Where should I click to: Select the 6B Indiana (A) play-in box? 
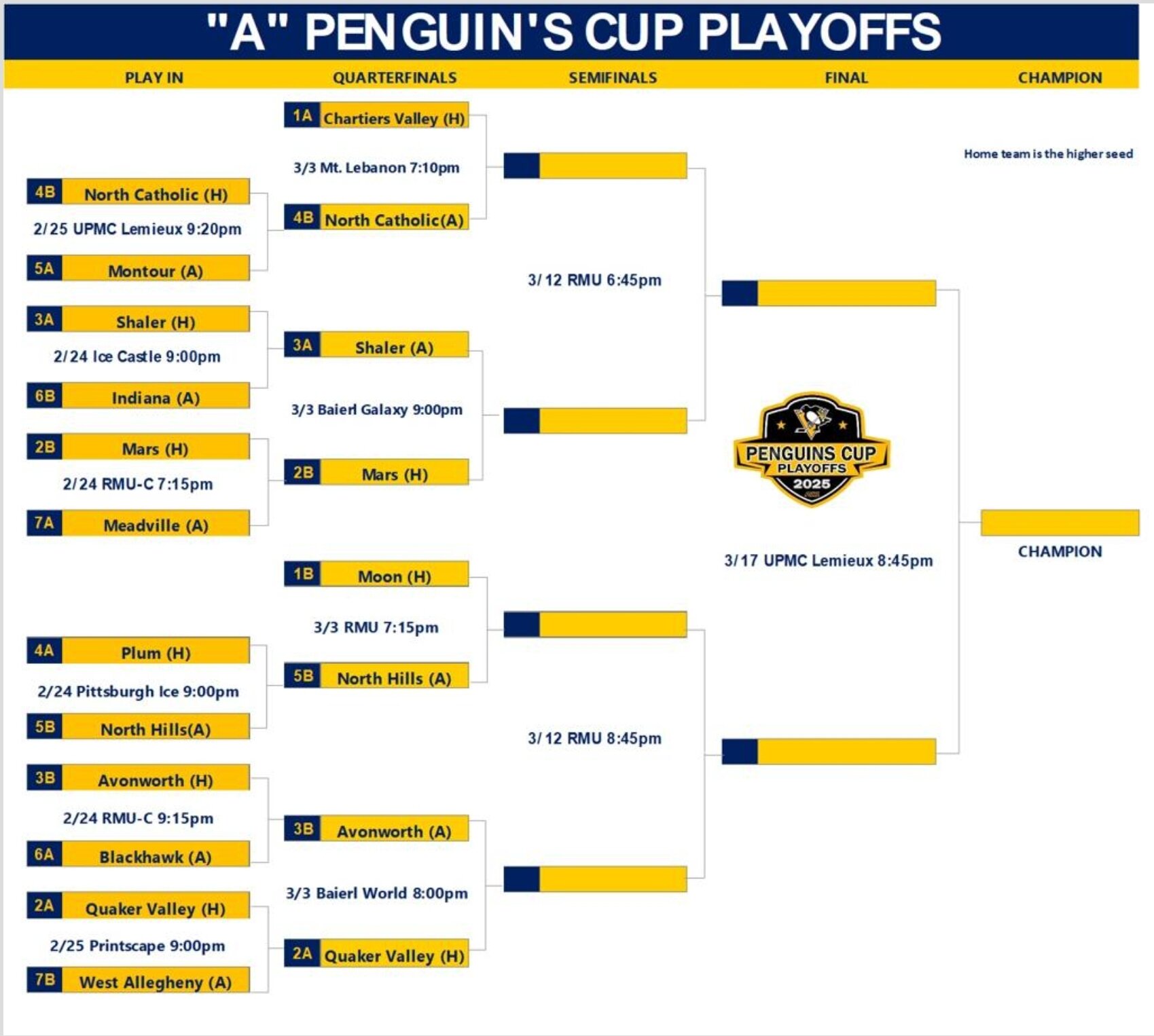pyautogui.click(x=138, y=396)
